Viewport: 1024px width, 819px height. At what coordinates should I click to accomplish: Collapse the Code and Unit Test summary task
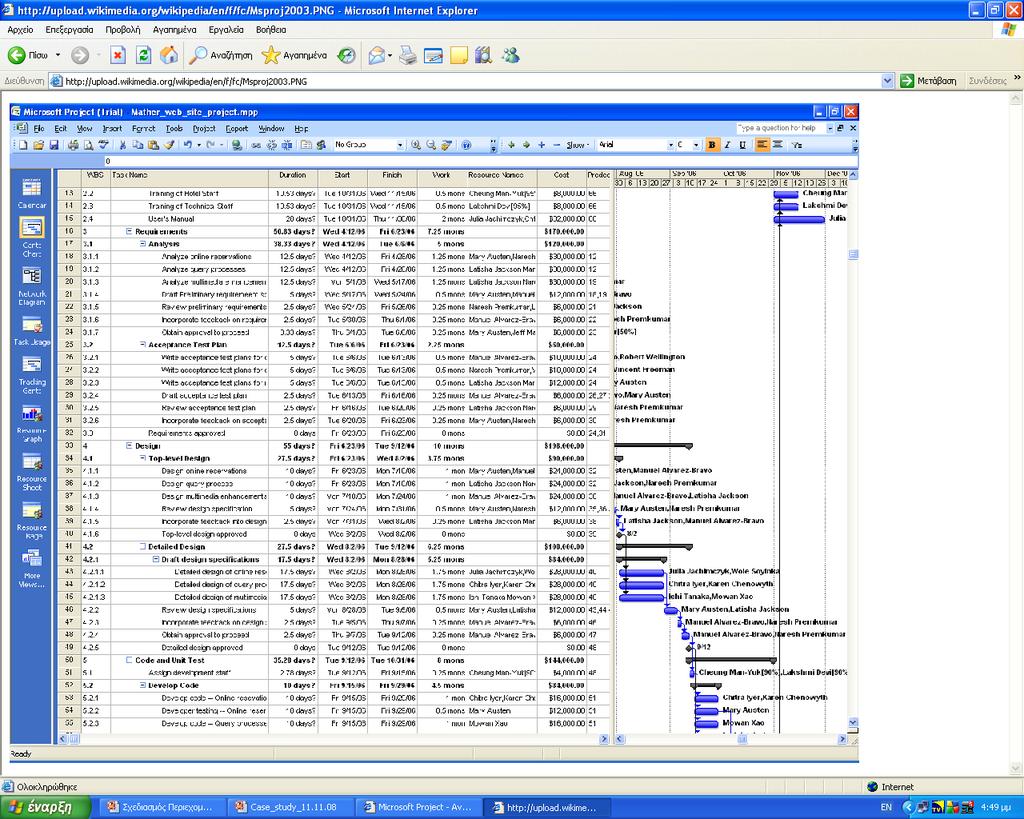tap(129, 660)
